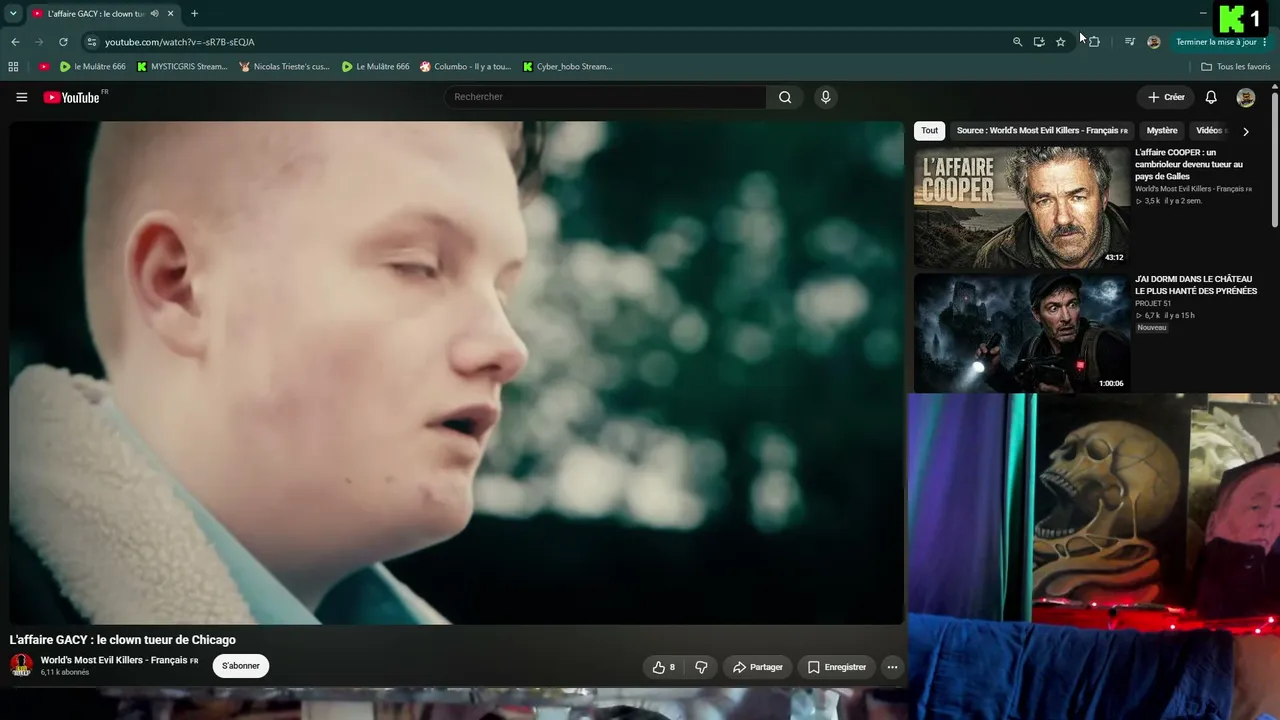Start voice search with the microphone icon
The width and height of the screenshot is (1280, 720).
(x=825, y=97)
